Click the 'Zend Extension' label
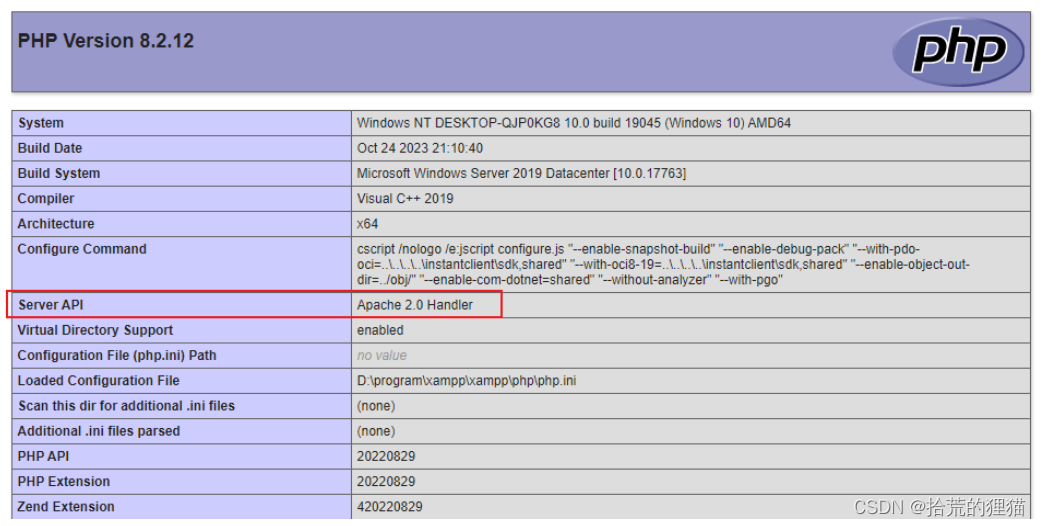 click(66, 507)
